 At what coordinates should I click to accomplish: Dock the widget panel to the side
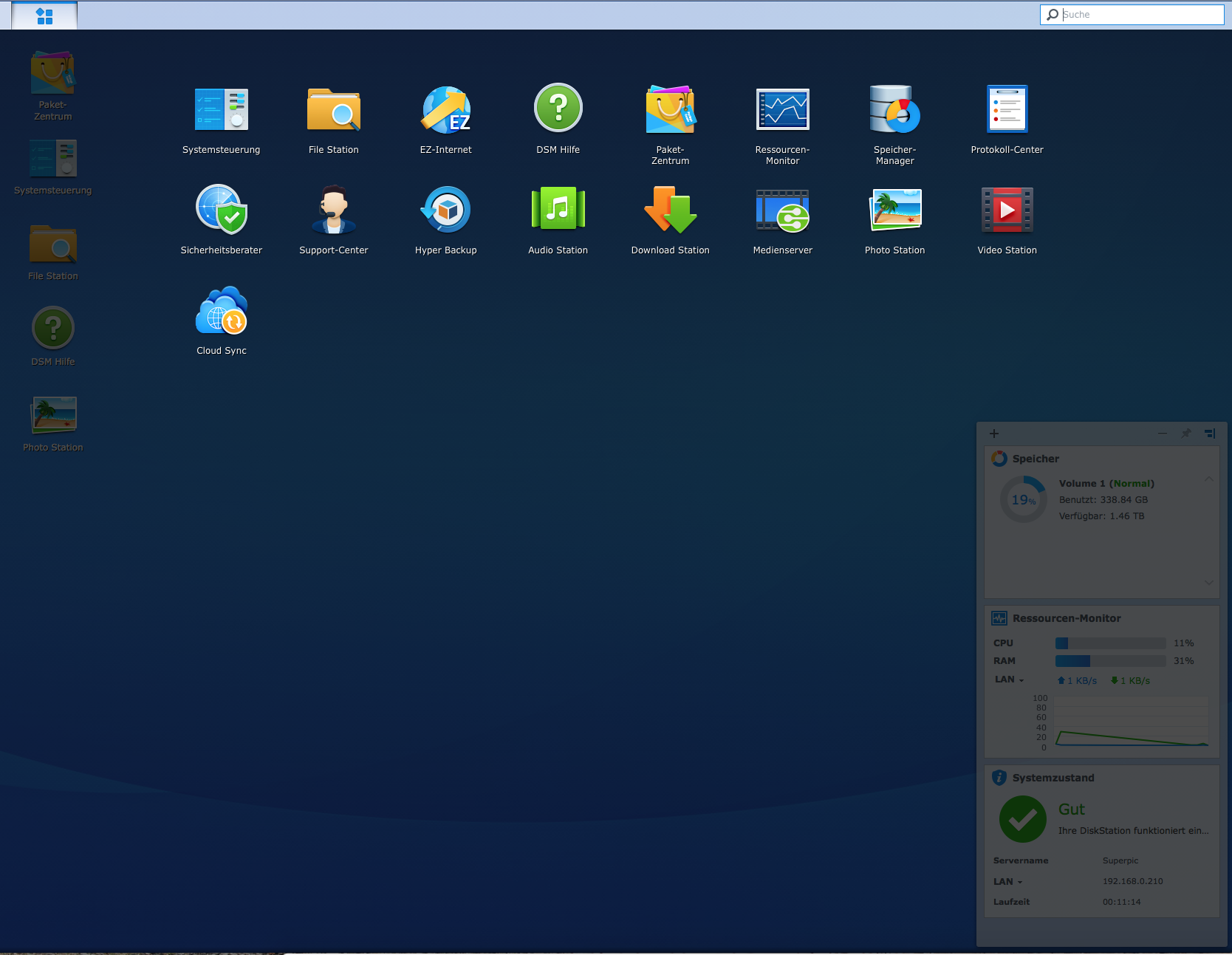click(x=1210, y=434)
